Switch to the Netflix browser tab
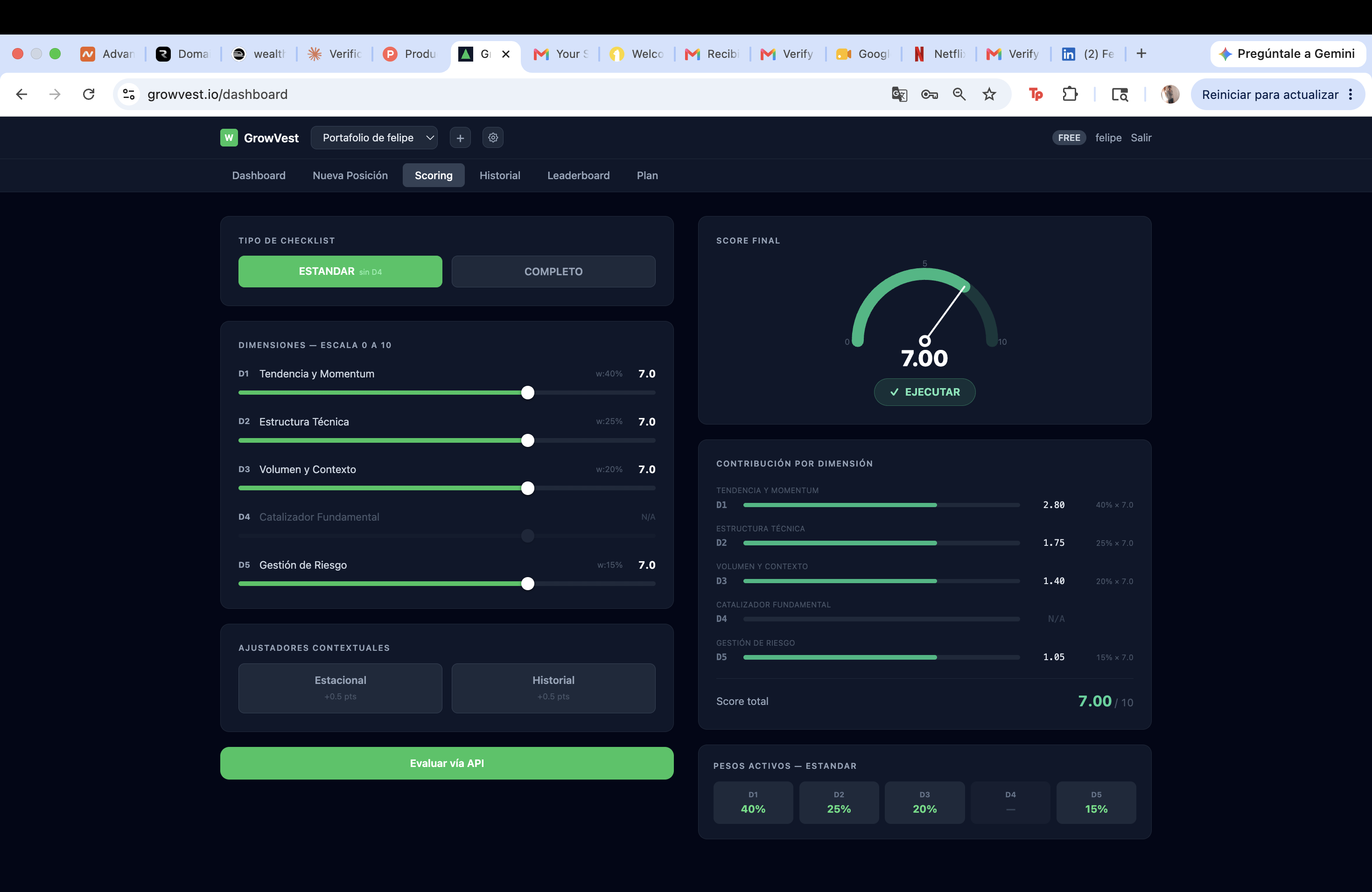Image resolution: width=1372 pixels, height=892 pixels. coord(939,54)
